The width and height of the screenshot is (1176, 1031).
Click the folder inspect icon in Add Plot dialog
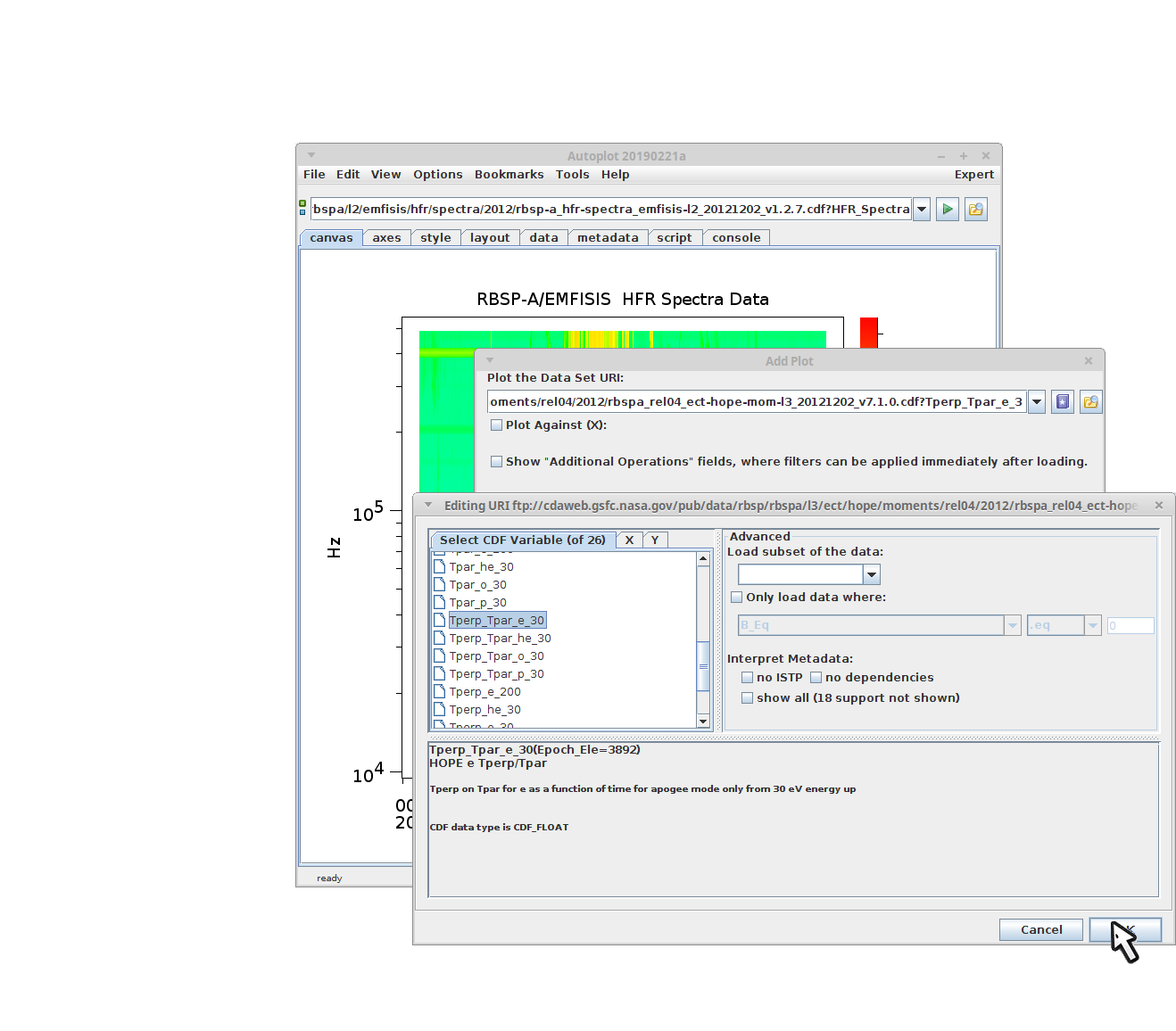1090,402
